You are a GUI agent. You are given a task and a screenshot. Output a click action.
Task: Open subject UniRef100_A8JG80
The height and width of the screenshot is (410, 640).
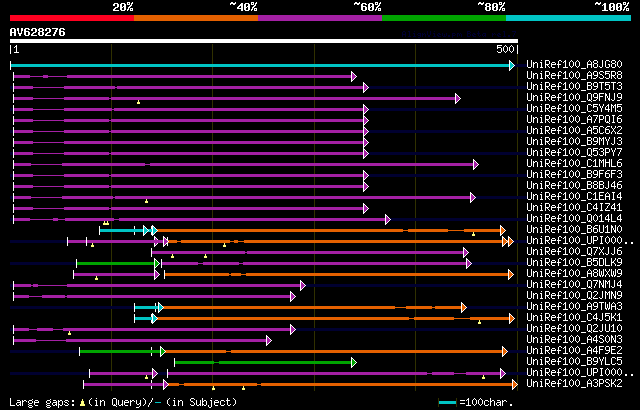[x=574, y=64]
